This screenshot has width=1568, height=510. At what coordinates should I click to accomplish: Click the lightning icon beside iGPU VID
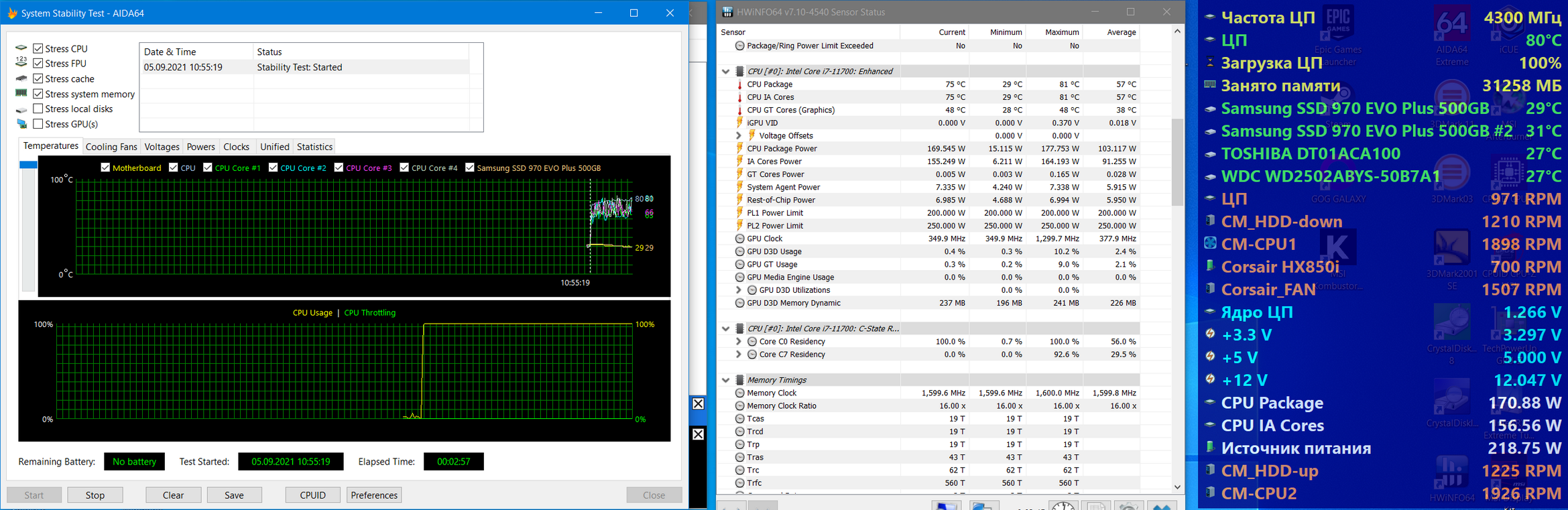(739, 123)
